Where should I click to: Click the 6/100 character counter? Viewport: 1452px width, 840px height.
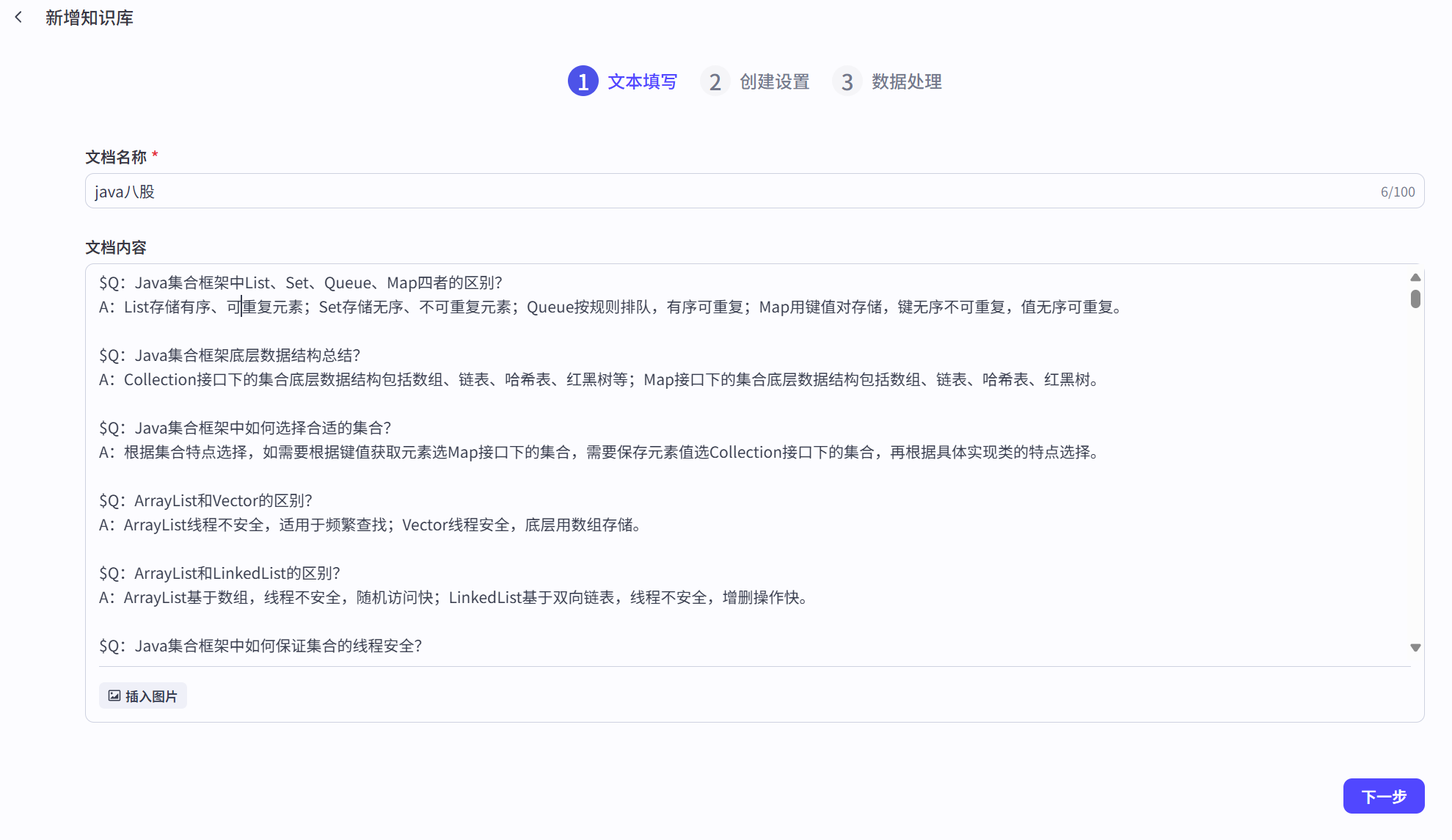(1398, 191)
